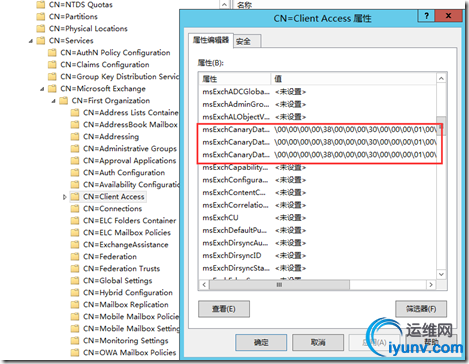Open the 筛选器(F) filter button
Screen dimensions: 469x364
[421, 309]
